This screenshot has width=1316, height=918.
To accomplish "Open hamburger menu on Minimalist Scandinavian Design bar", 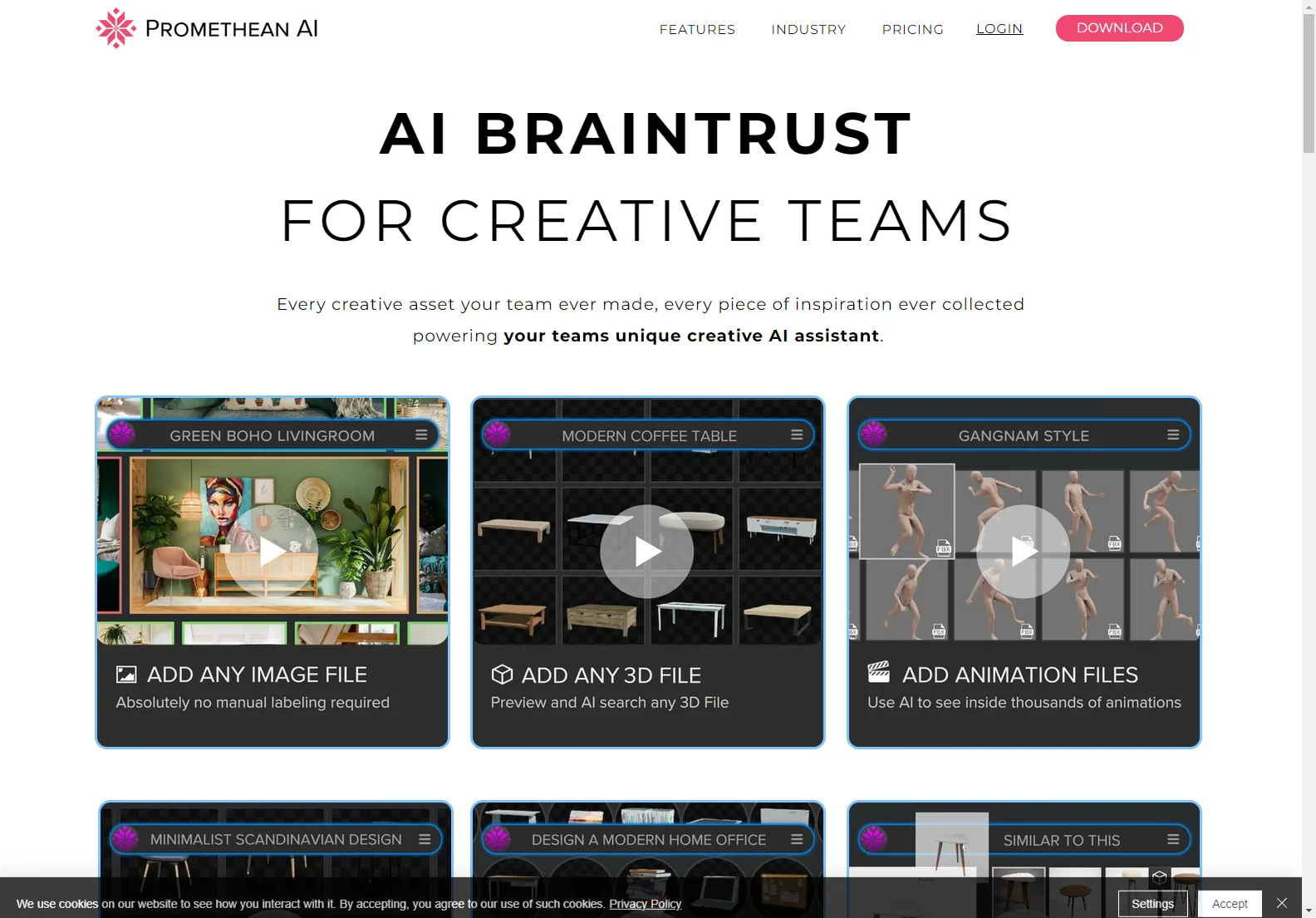I will (x=425, y=839).
